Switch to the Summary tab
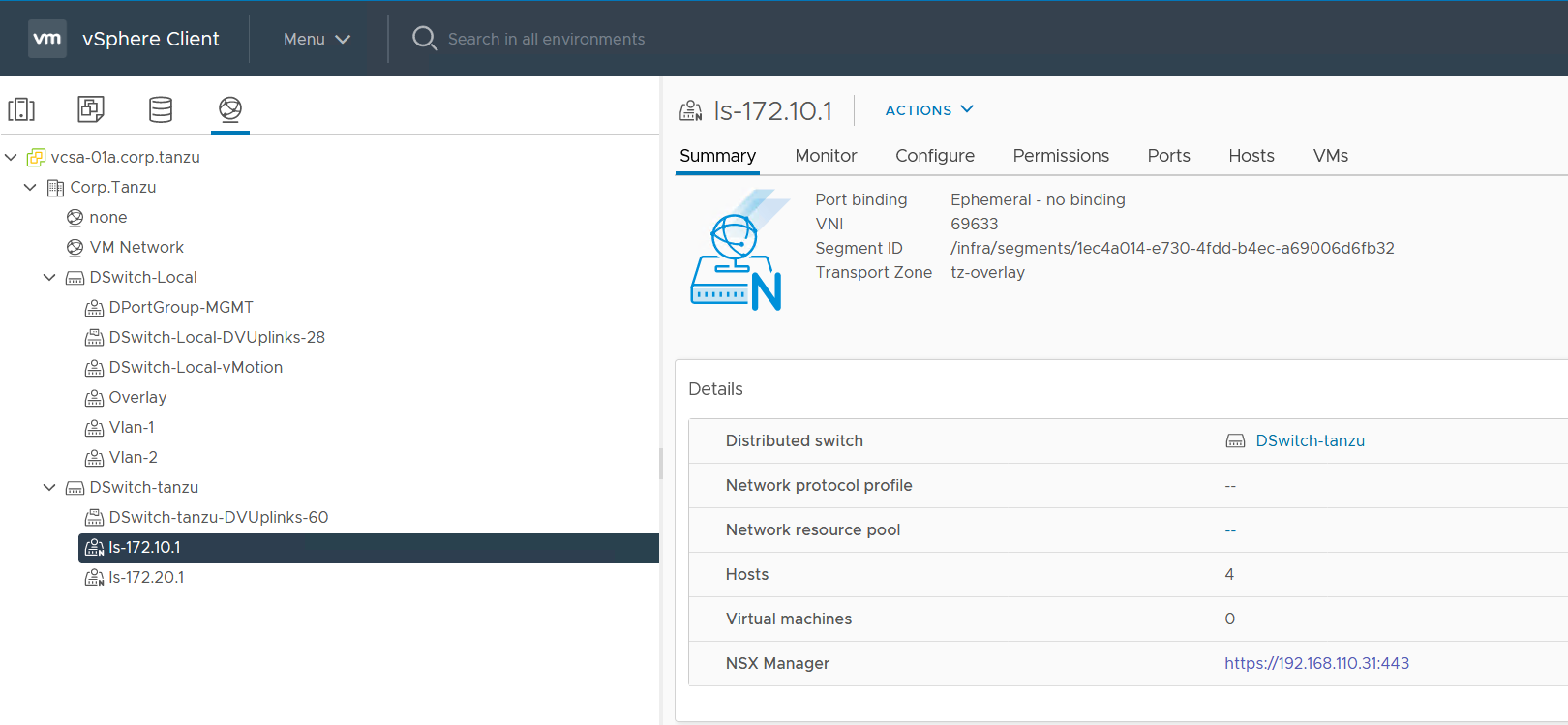1568x725 pixels. click(717, 156)
